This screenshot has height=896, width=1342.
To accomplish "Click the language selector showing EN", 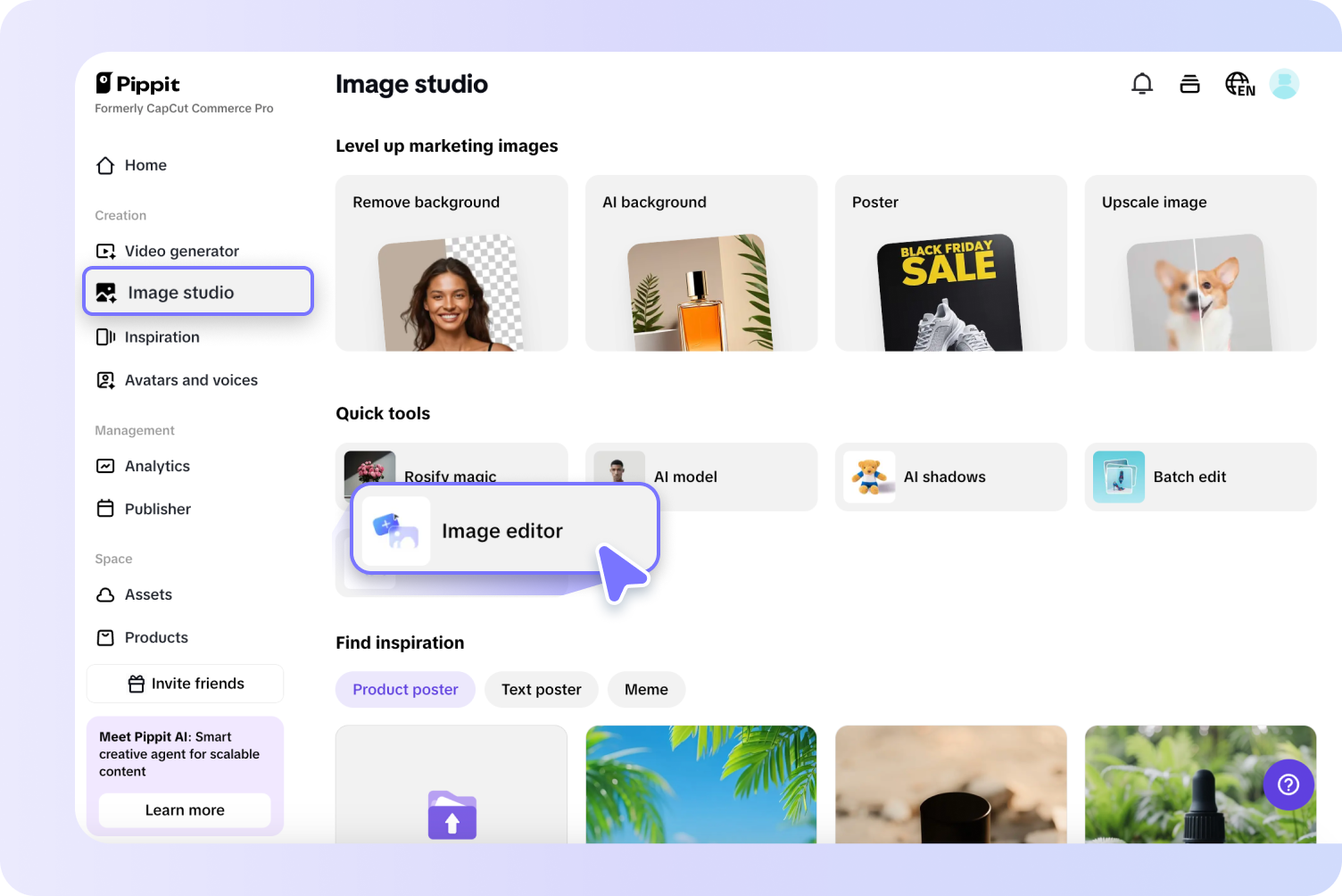I will [1239, 83].
